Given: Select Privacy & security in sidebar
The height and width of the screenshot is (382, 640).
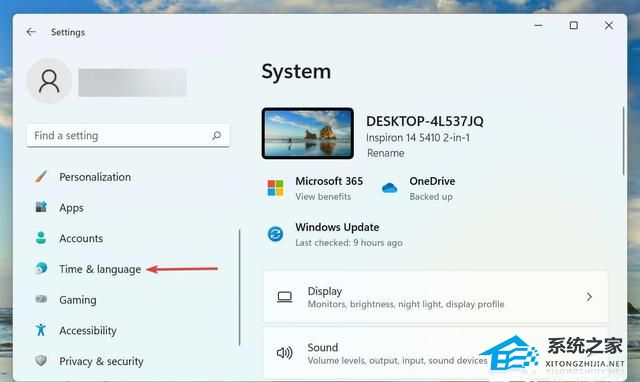Looking at the screenshot, I should pos(101,361).
